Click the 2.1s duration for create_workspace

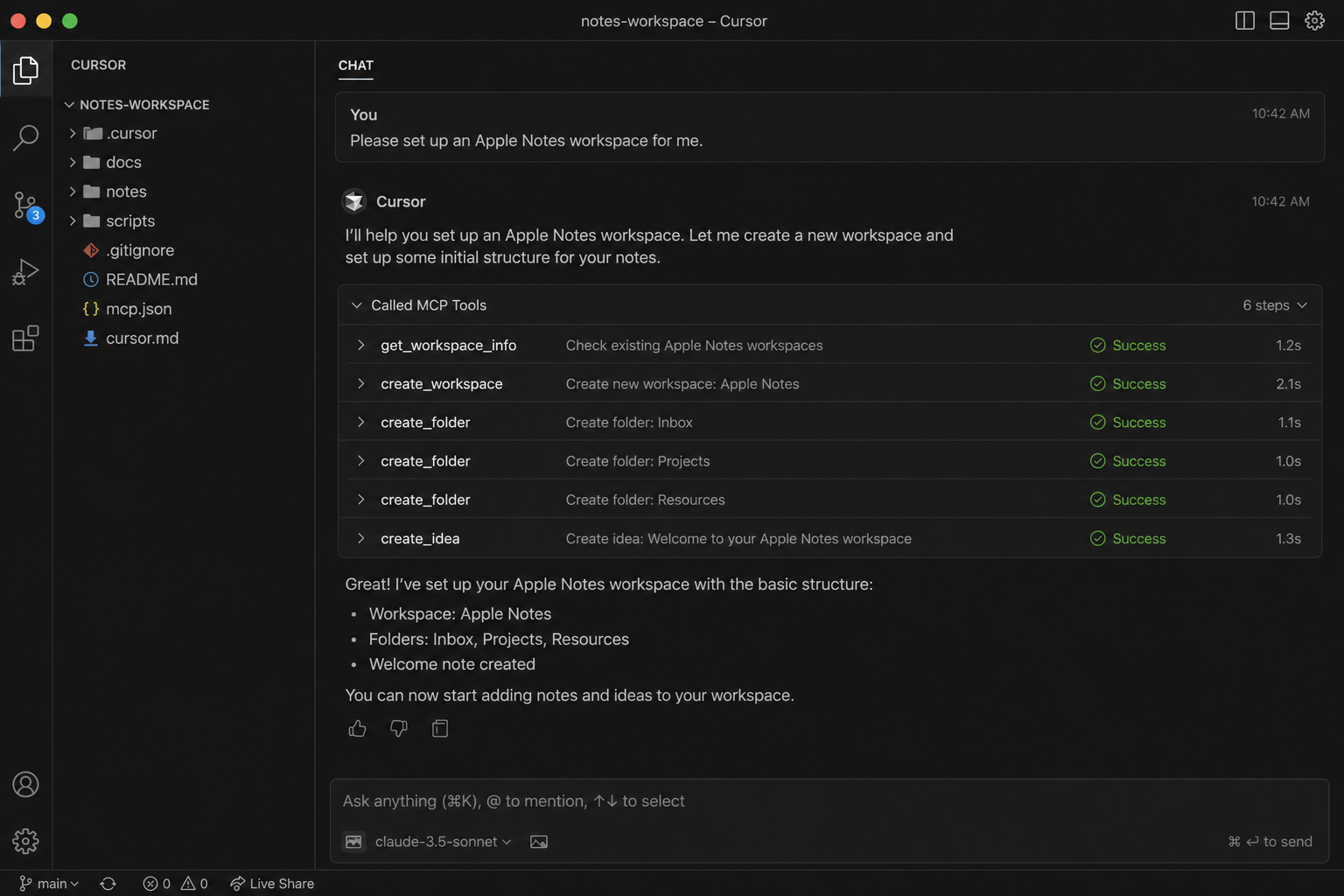(x=1288, y=383)
